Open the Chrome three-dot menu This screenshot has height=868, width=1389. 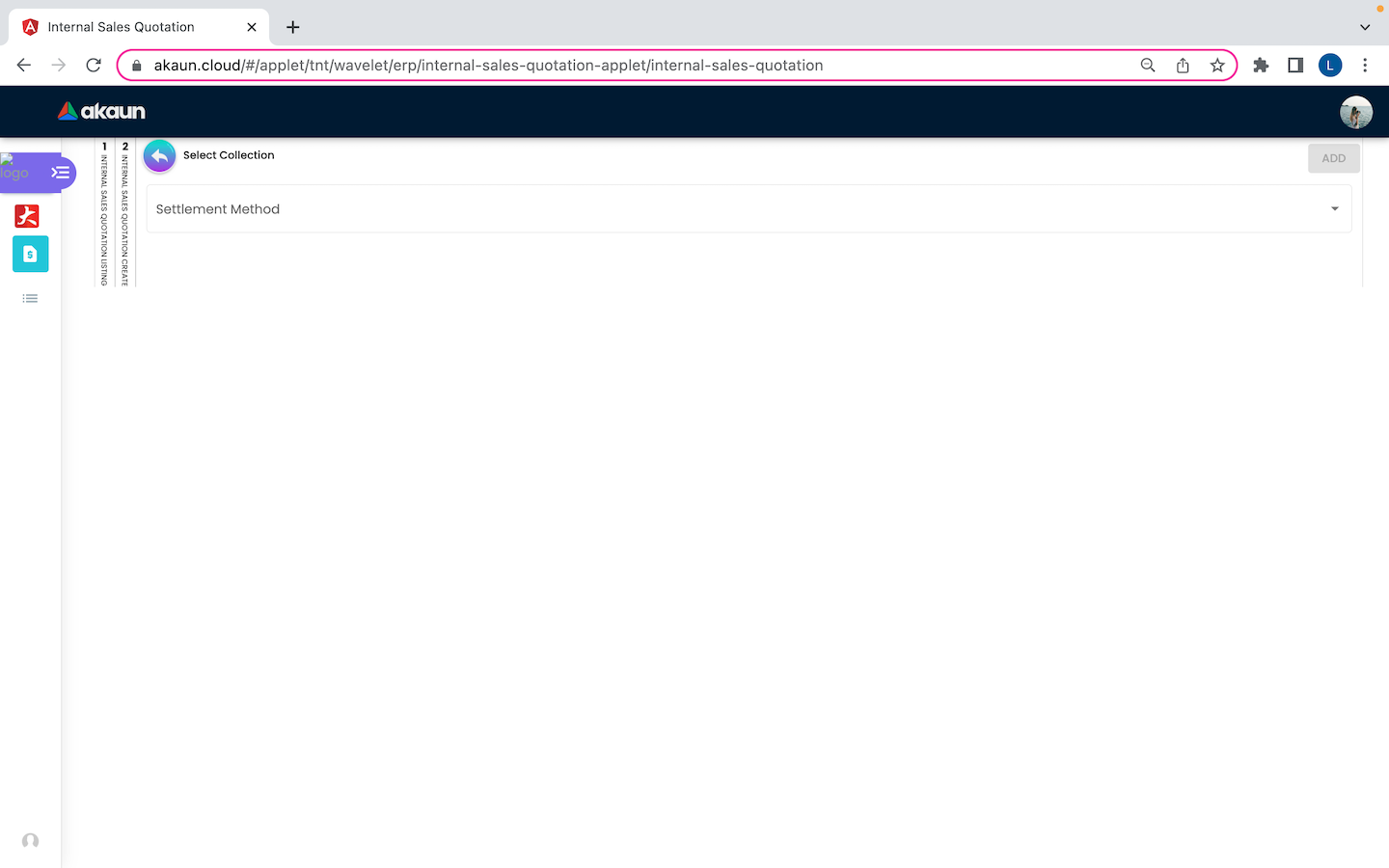(x=1365, y=65)
